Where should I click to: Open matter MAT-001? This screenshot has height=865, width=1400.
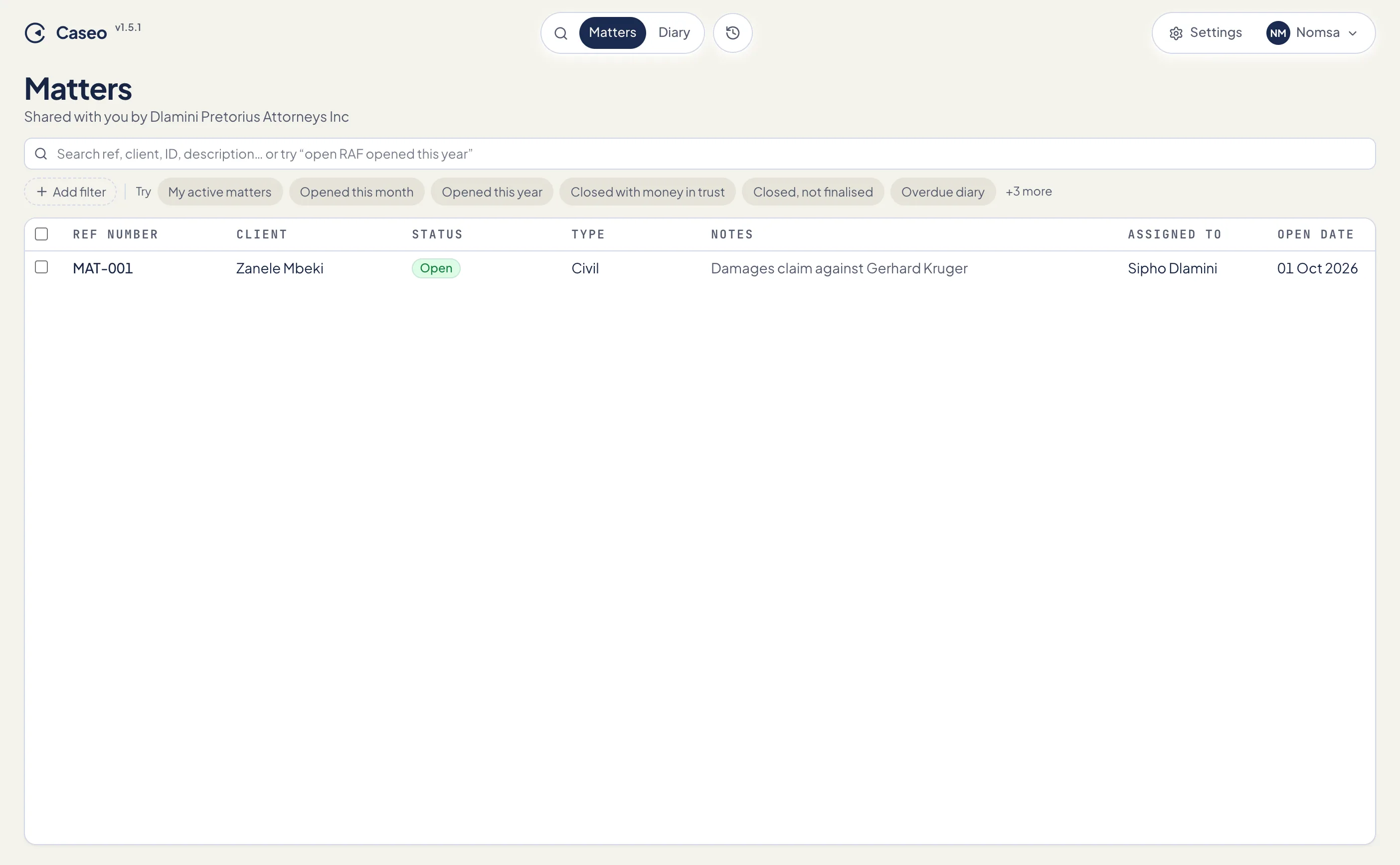pyautogui.click(x=103, y=268)
